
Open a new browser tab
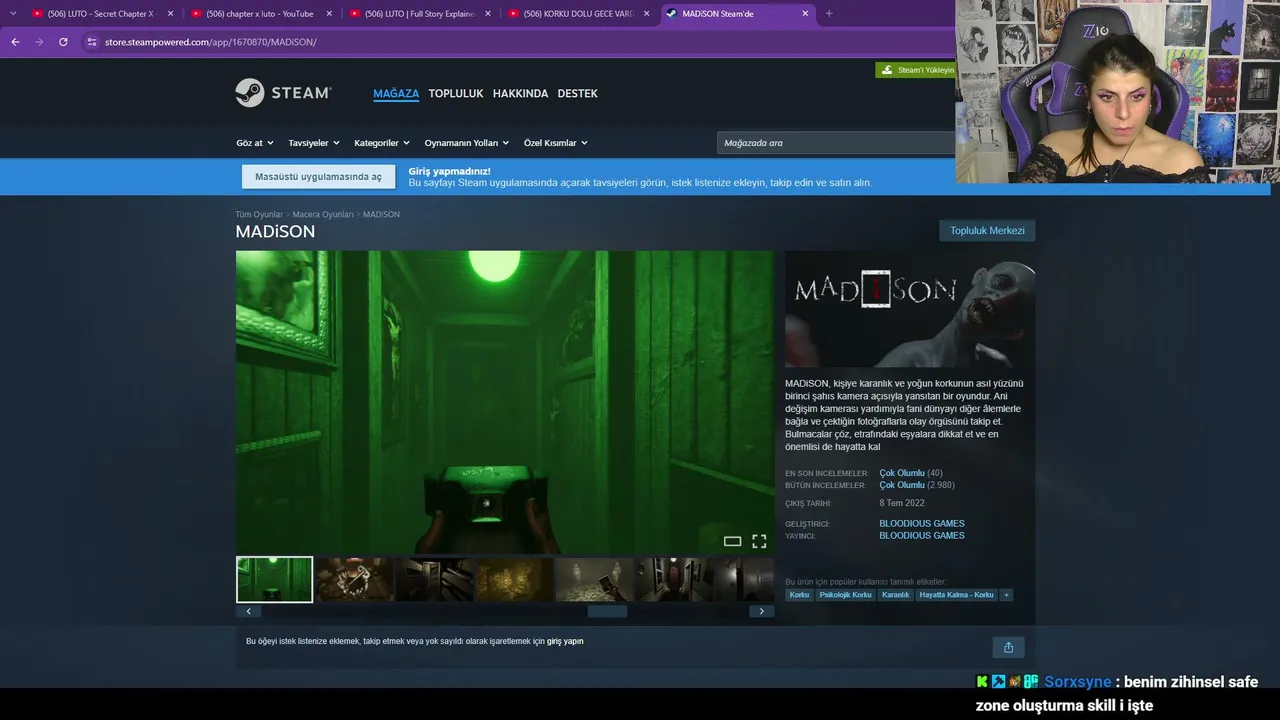click(829, 14)
